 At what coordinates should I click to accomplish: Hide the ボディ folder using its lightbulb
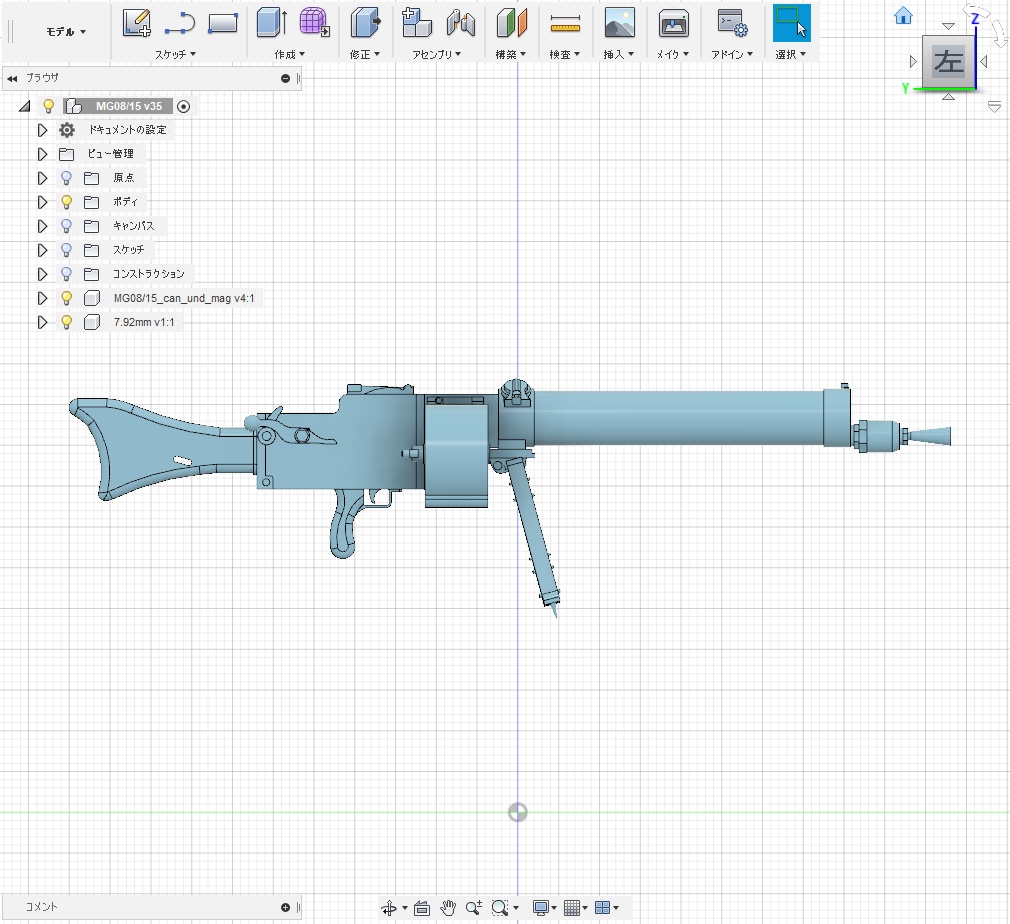coord(67,202)
